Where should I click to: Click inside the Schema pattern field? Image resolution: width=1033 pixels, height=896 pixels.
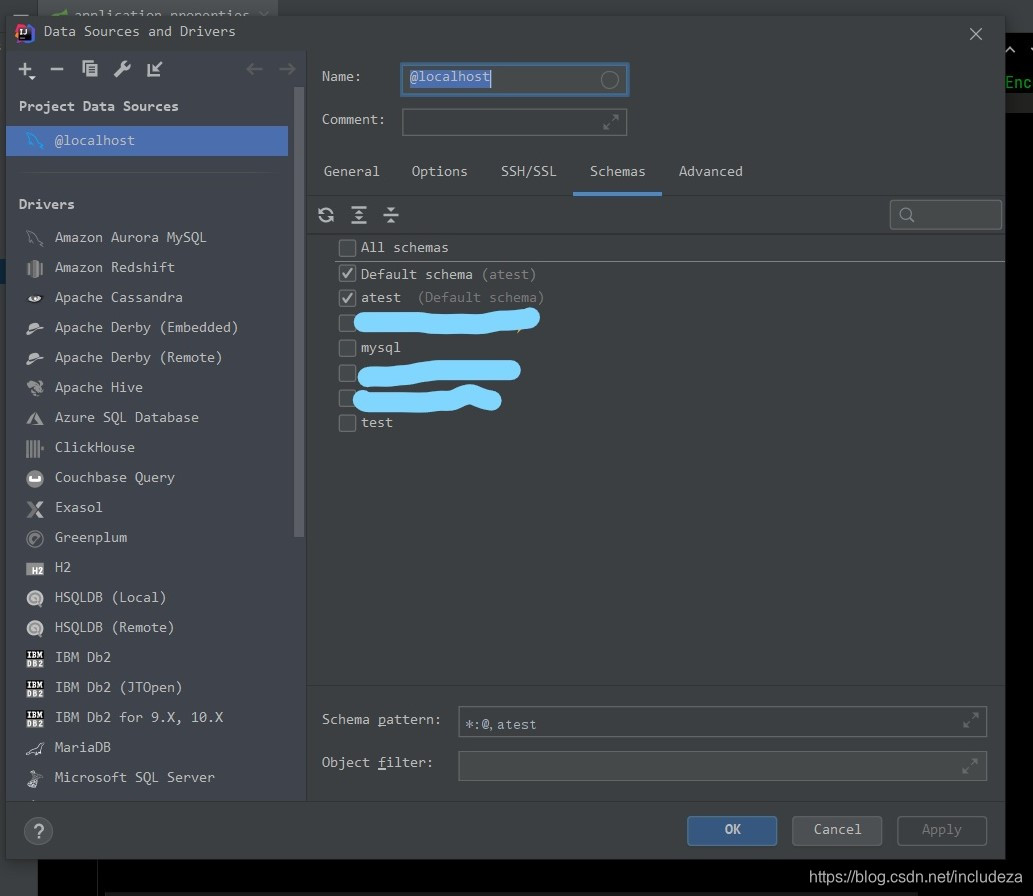[700, 721]
